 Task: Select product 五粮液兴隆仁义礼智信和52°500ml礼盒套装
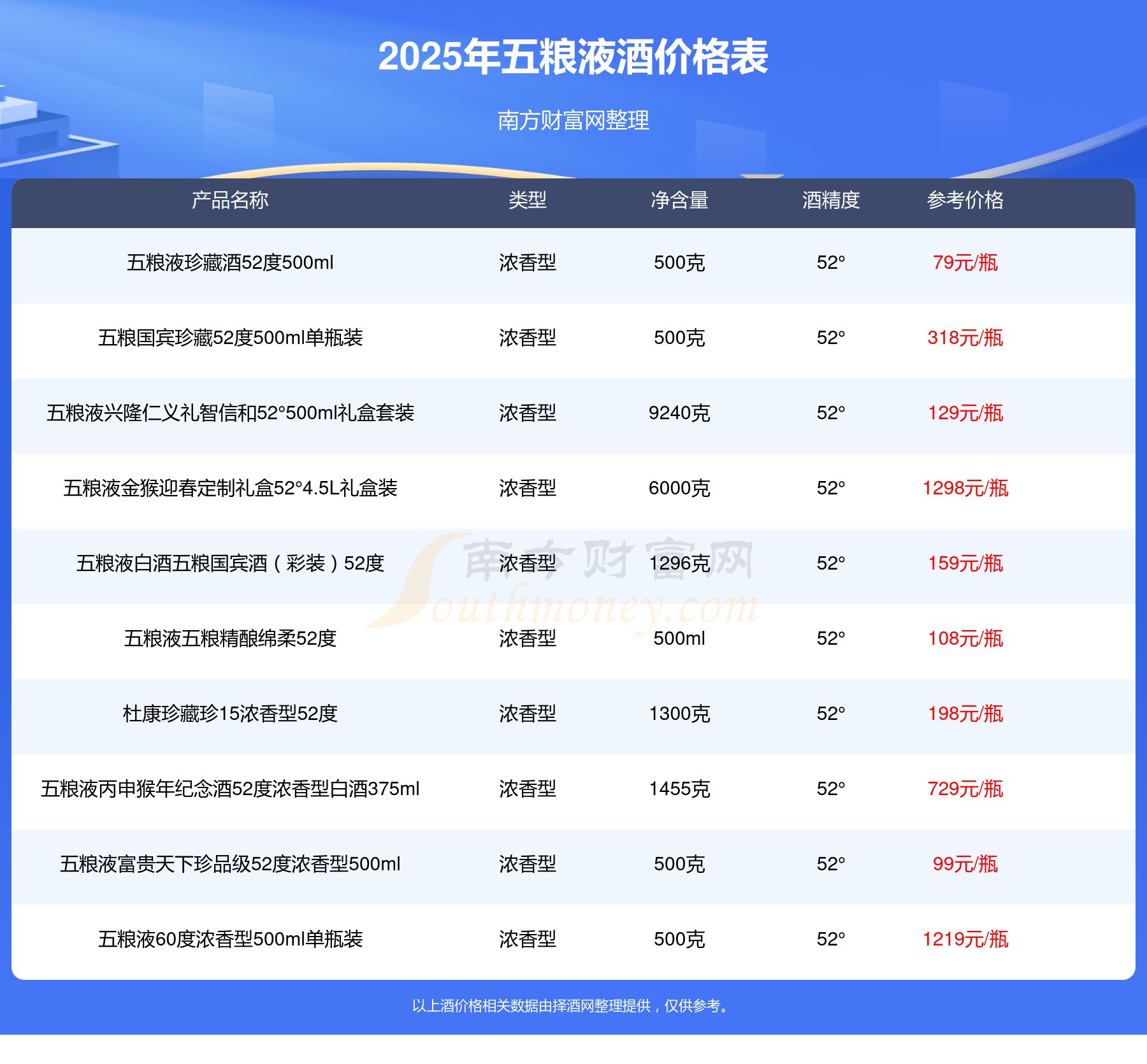230,413
